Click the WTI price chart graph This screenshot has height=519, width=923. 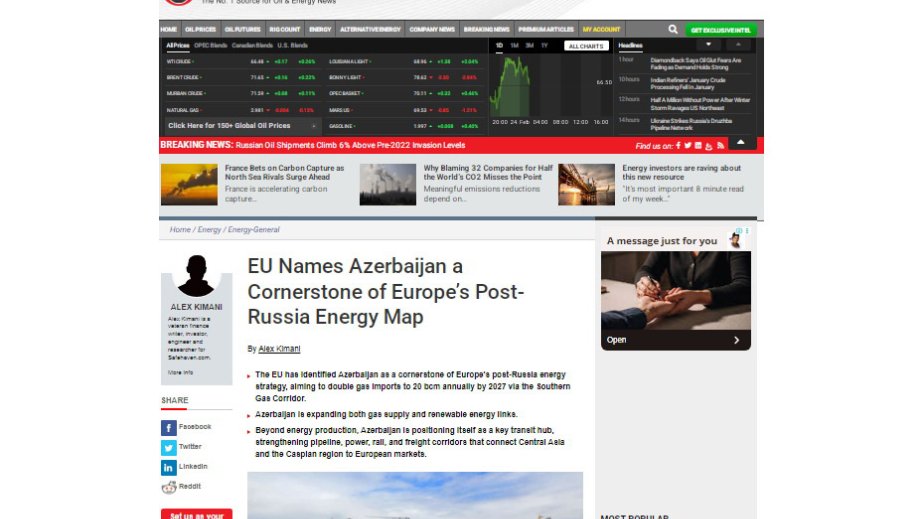pos(550,86)
